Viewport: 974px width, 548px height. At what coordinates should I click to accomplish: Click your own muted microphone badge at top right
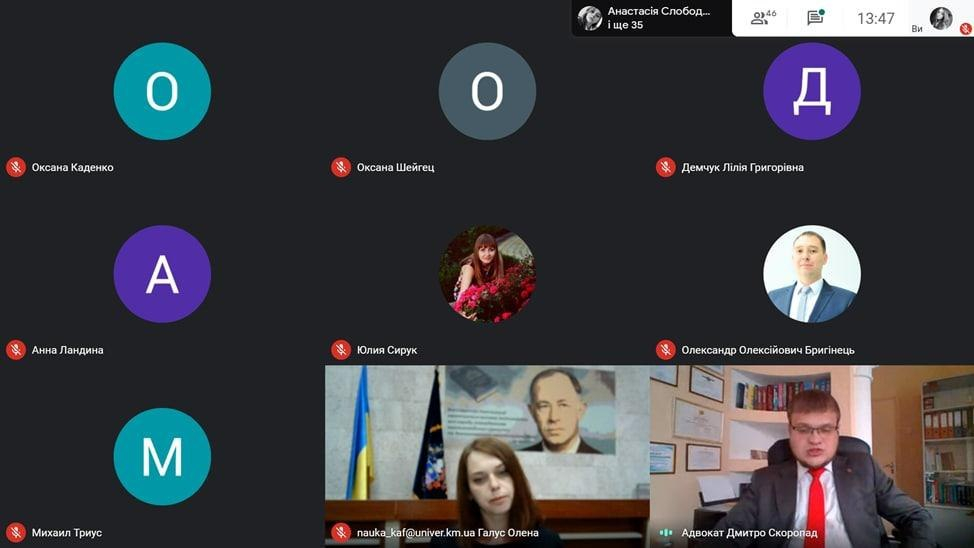point(965,29)
